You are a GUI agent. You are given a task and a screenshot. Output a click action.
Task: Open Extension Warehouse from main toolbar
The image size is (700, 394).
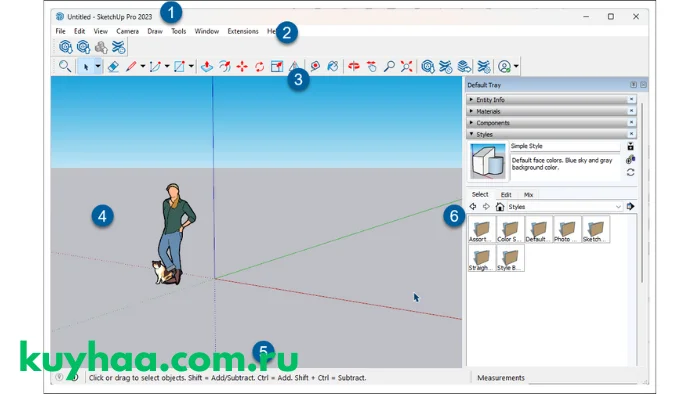coord(446,66)
